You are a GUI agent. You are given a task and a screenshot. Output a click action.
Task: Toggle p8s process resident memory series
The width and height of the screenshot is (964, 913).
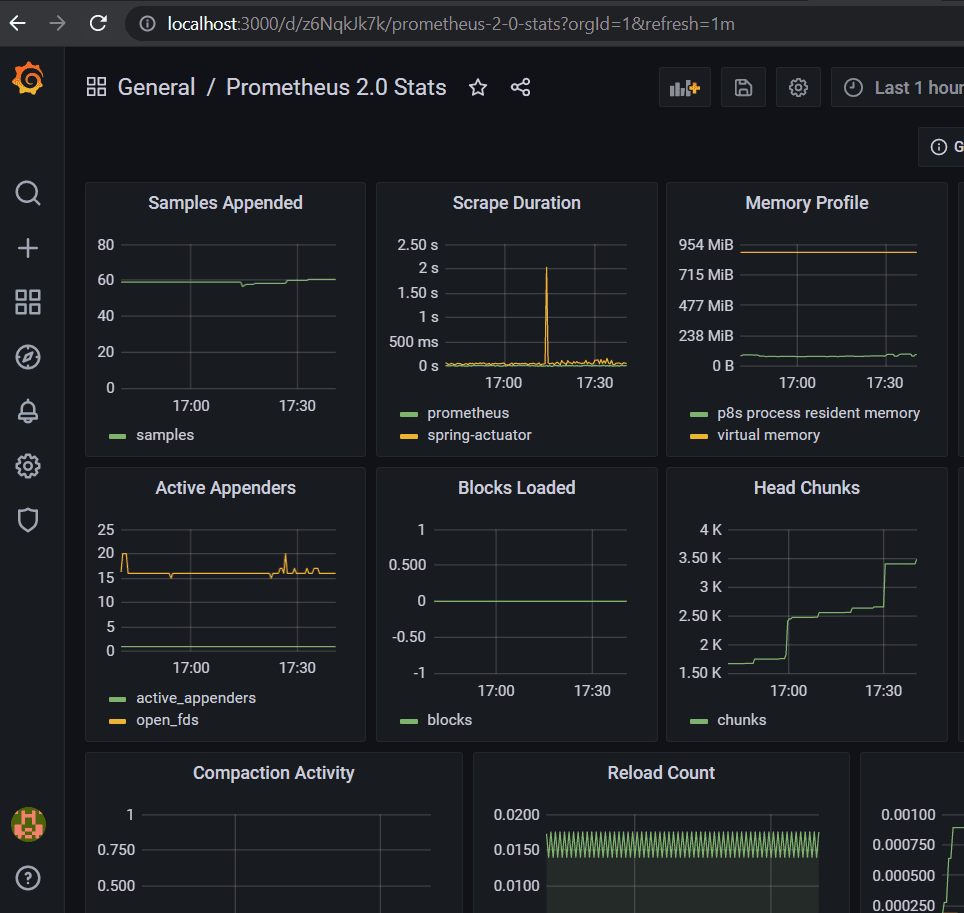[818, 413]
